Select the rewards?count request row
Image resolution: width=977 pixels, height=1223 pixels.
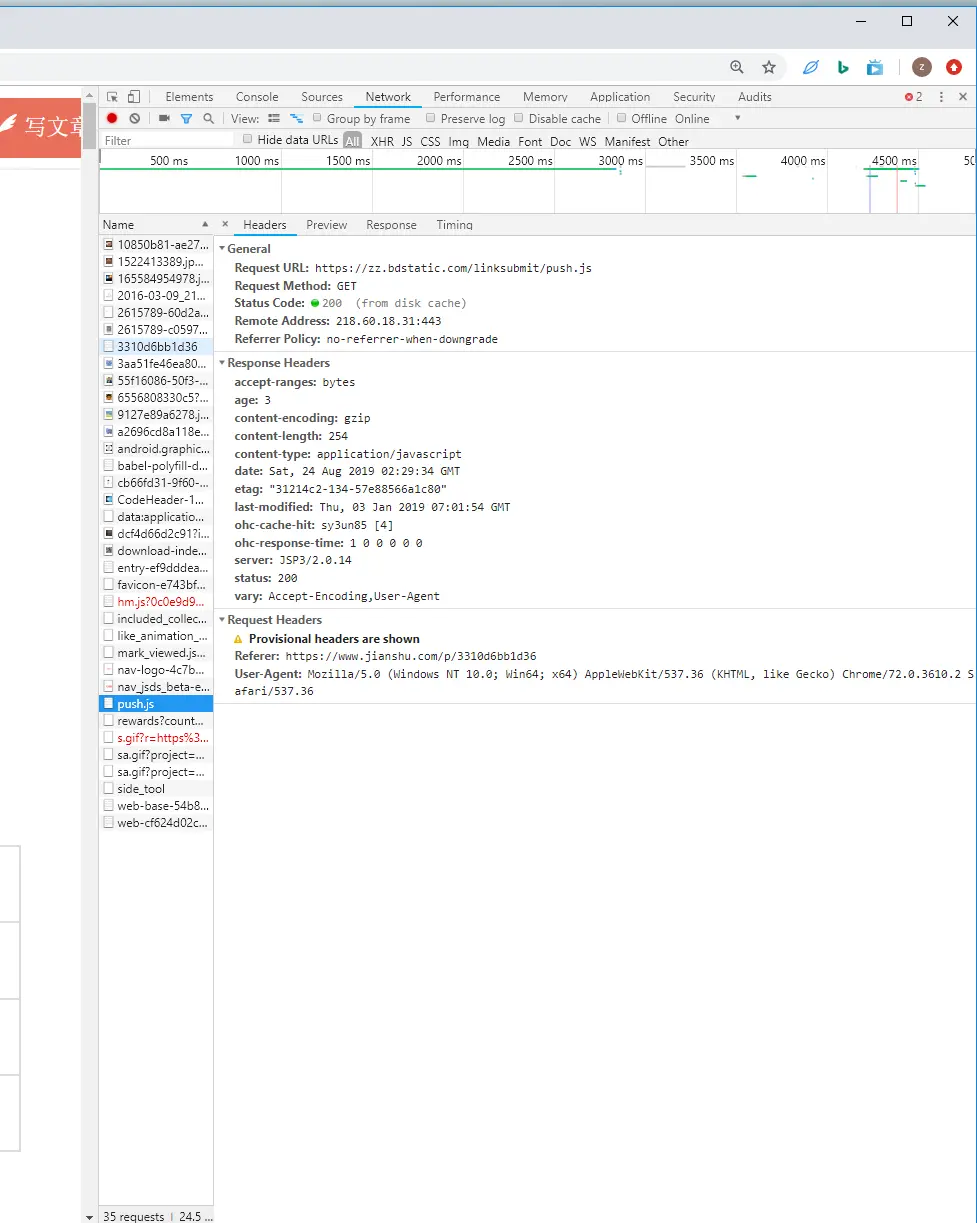tap(156, 720)
